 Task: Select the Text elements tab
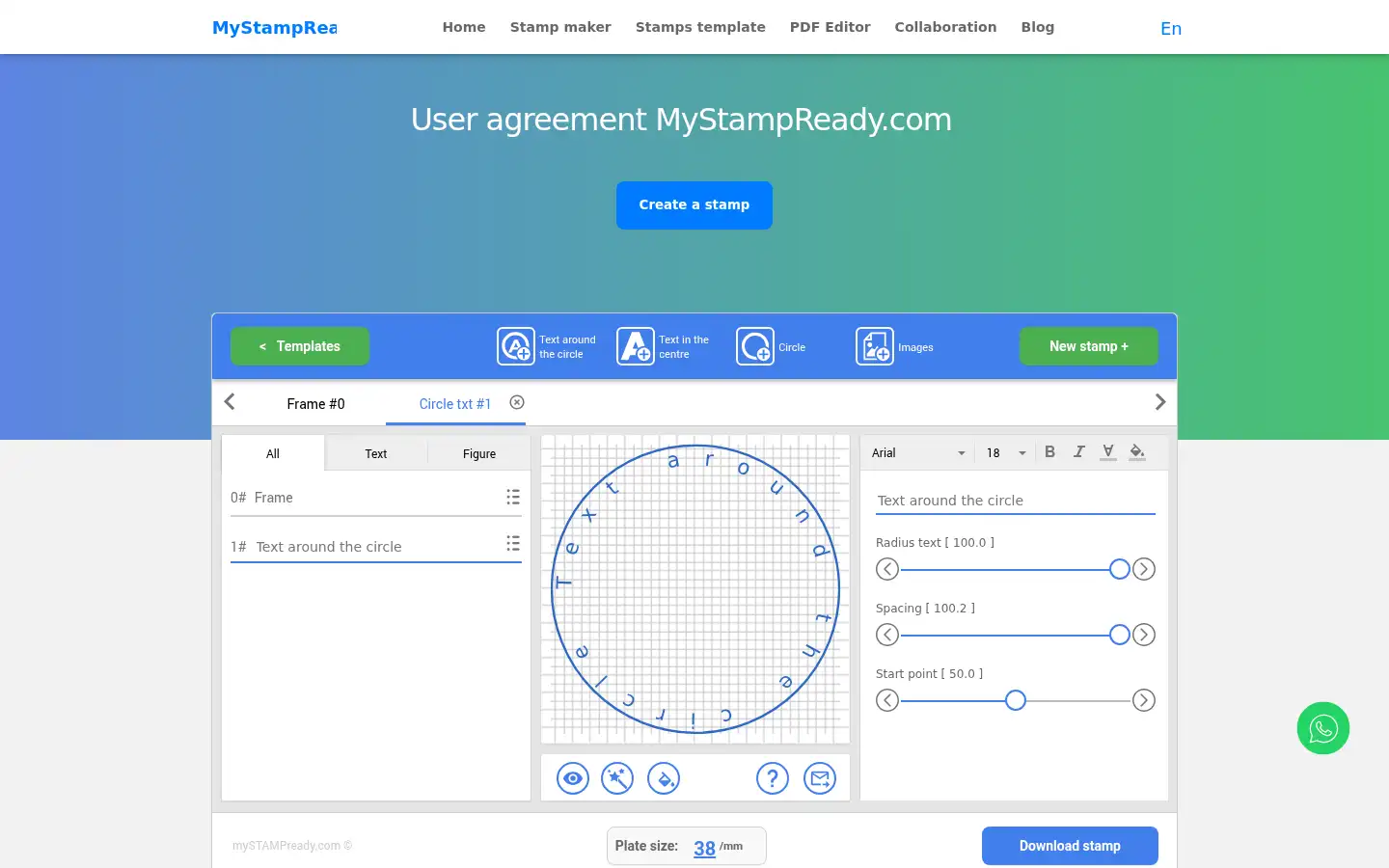[376, 453]
